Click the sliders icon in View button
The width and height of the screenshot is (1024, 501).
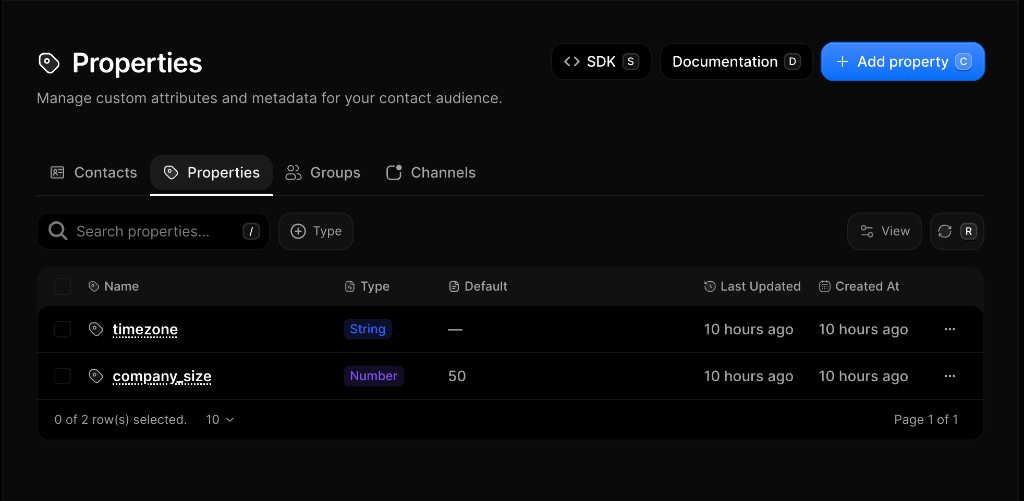pyautogui.click(x=867, y=231)
